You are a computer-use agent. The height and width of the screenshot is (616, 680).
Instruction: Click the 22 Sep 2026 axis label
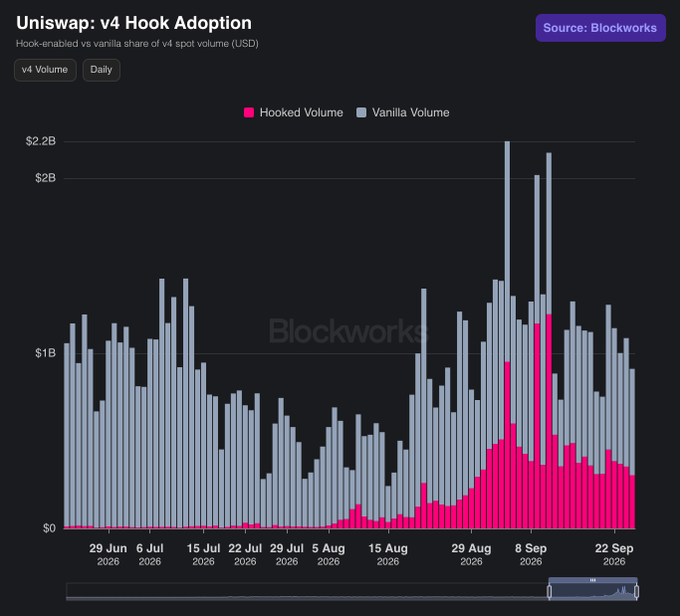pos(614,554)
